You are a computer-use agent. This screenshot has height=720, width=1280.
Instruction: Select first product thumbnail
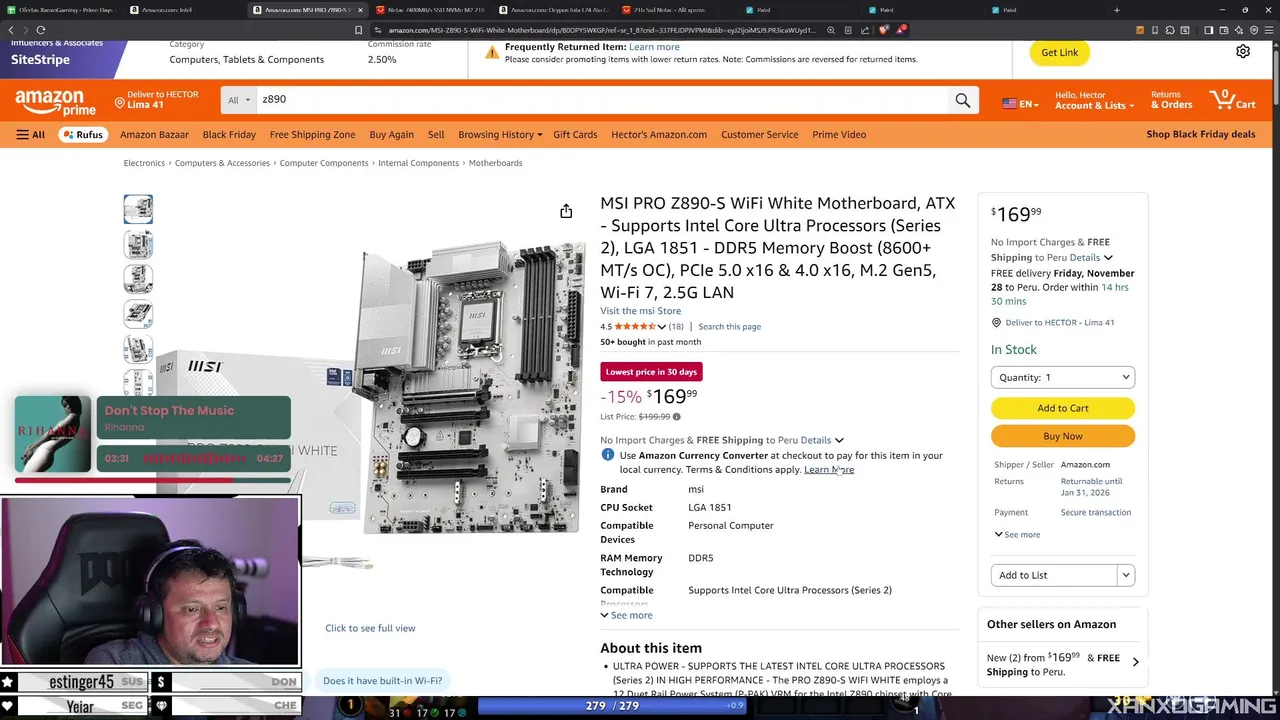coord(138,209)
